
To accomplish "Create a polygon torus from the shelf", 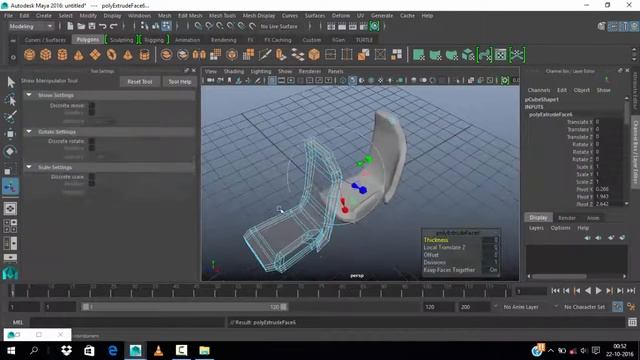I will (111, 55).
